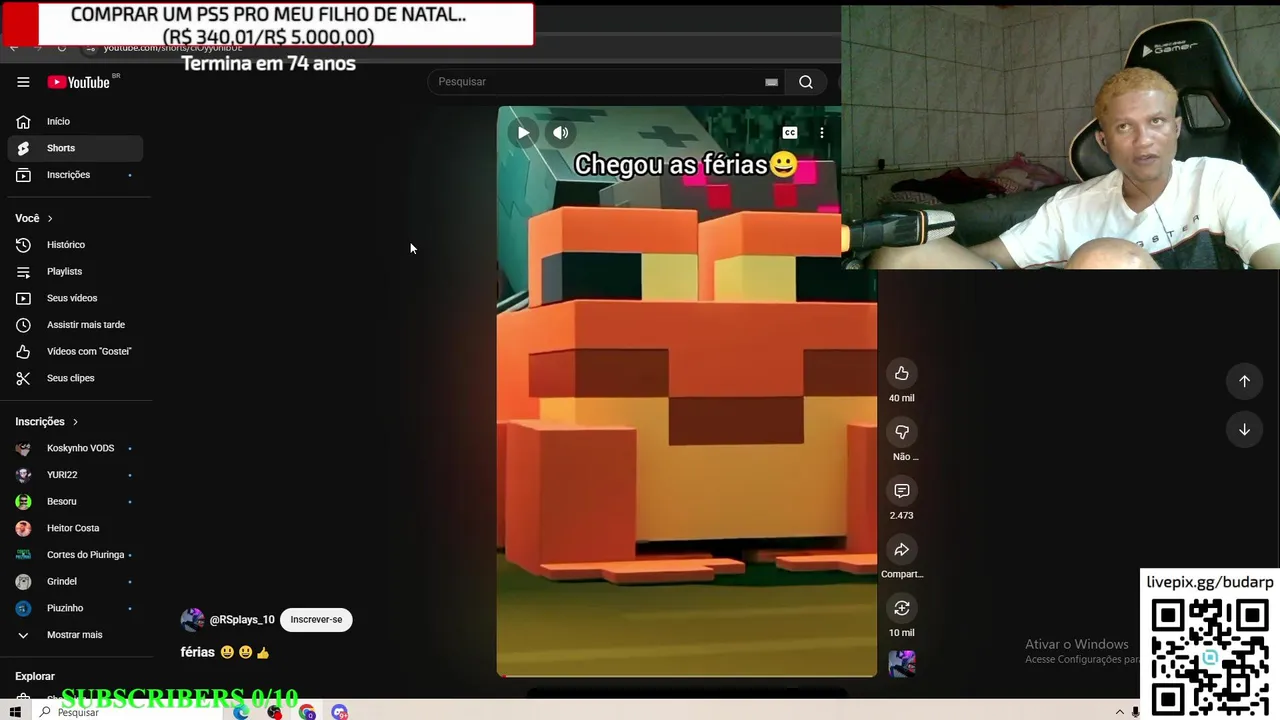
Task: Open Grindel channel
Action: (x=76, y=581)
